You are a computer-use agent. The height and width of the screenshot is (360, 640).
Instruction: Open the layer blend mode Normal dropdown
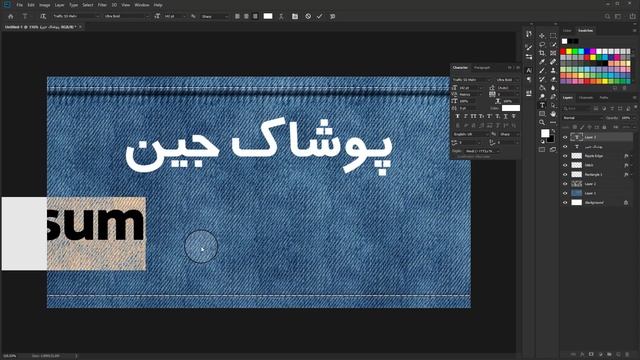582,118
